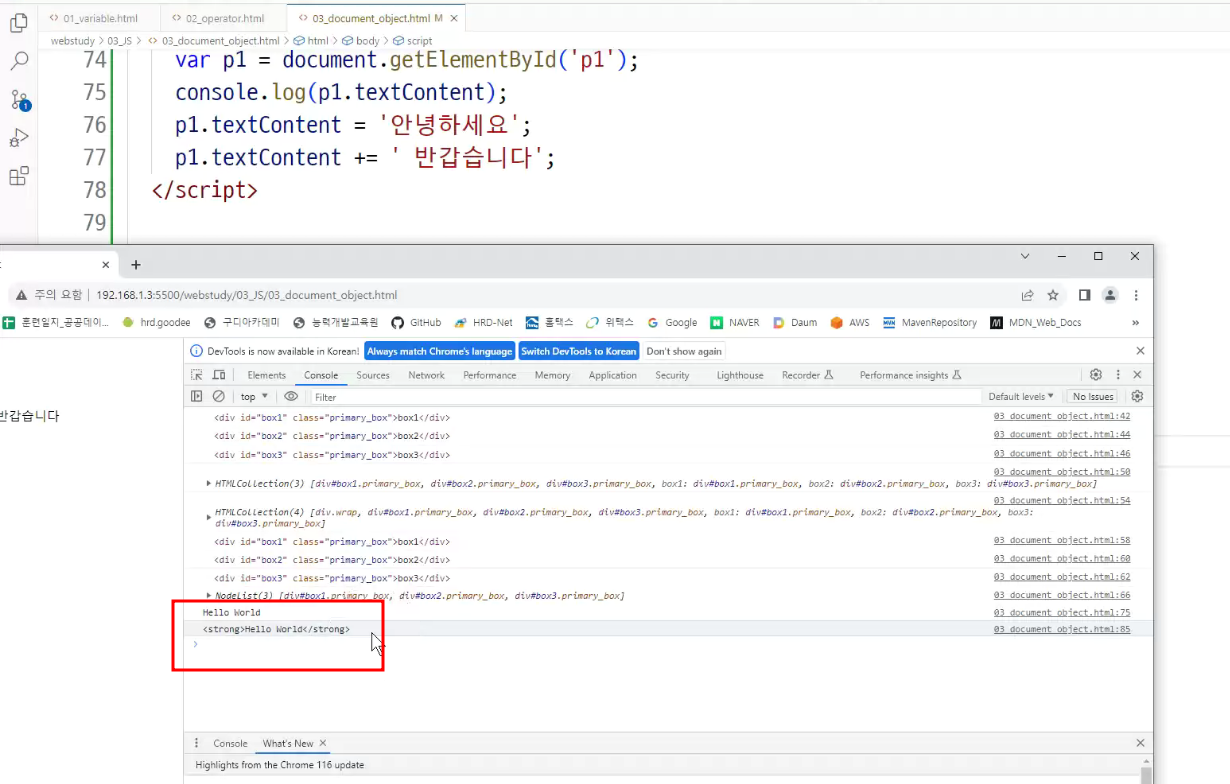Close the current Chrome tab

tap(106, 265)
